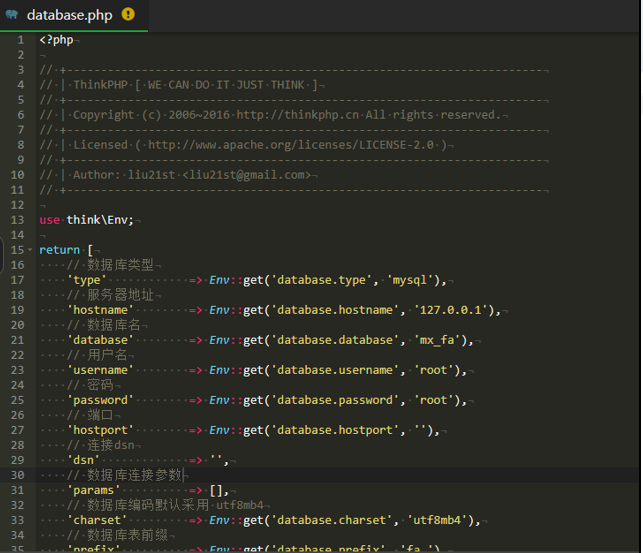Open the thinkphp.cn link in comment
This screenshot has width=643, height=553.
[290, 114]
